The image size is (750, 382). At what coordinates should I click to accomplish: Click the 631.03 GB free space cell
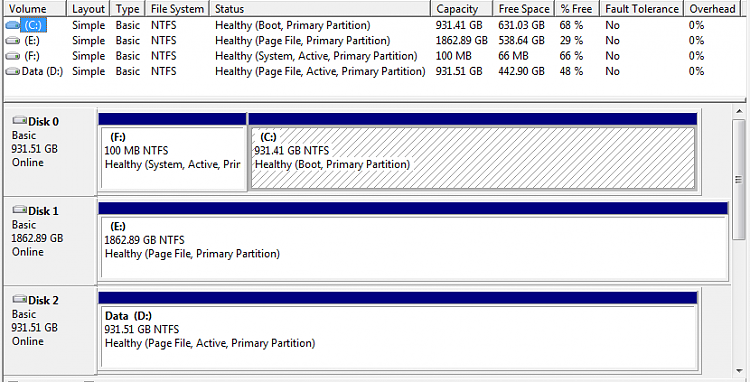click(521, 25)
